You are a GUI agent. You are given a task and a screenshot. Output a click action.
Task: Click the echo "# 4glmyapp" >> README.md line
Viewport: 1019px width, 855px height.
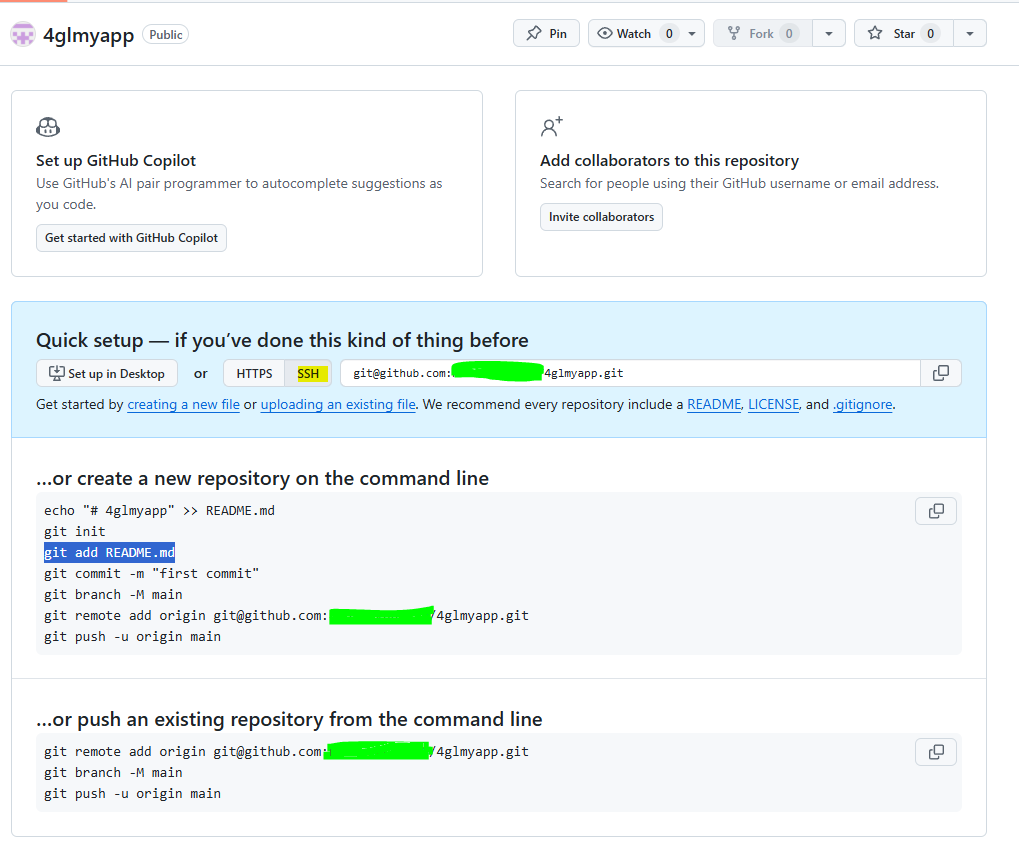coord(159,511)
